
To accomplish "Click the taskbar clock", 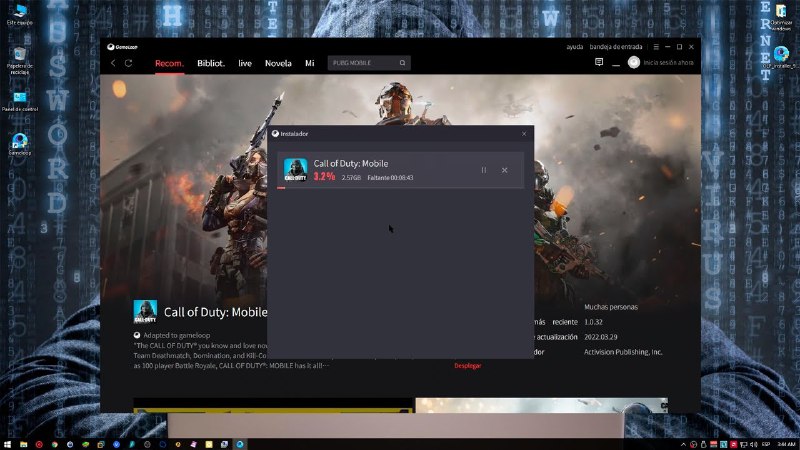I will pos(787,444).
